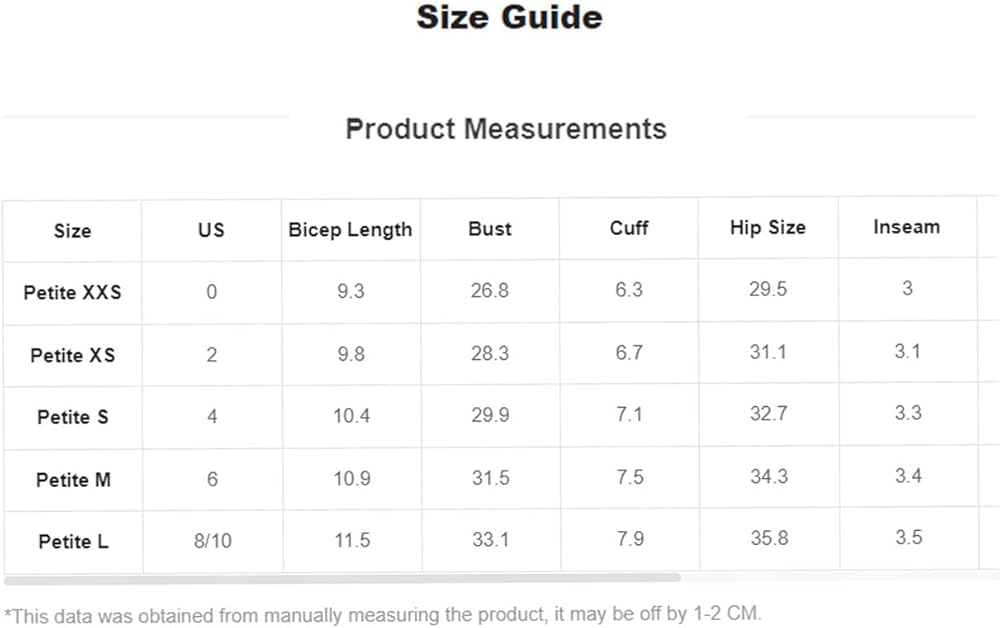Select the 11.5 bicep length cell
The height and width of the screenshot is (628, 1000).
pos(352,540)
